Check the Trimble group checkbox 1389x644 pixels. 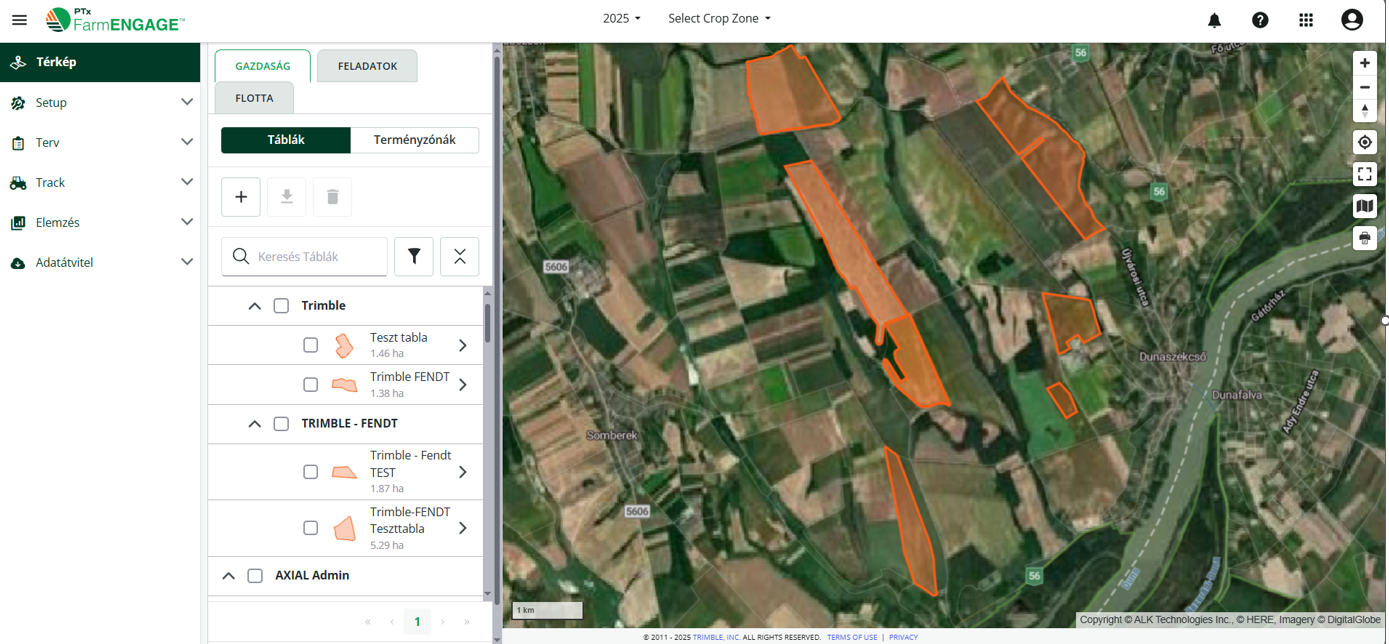[281, 306]
